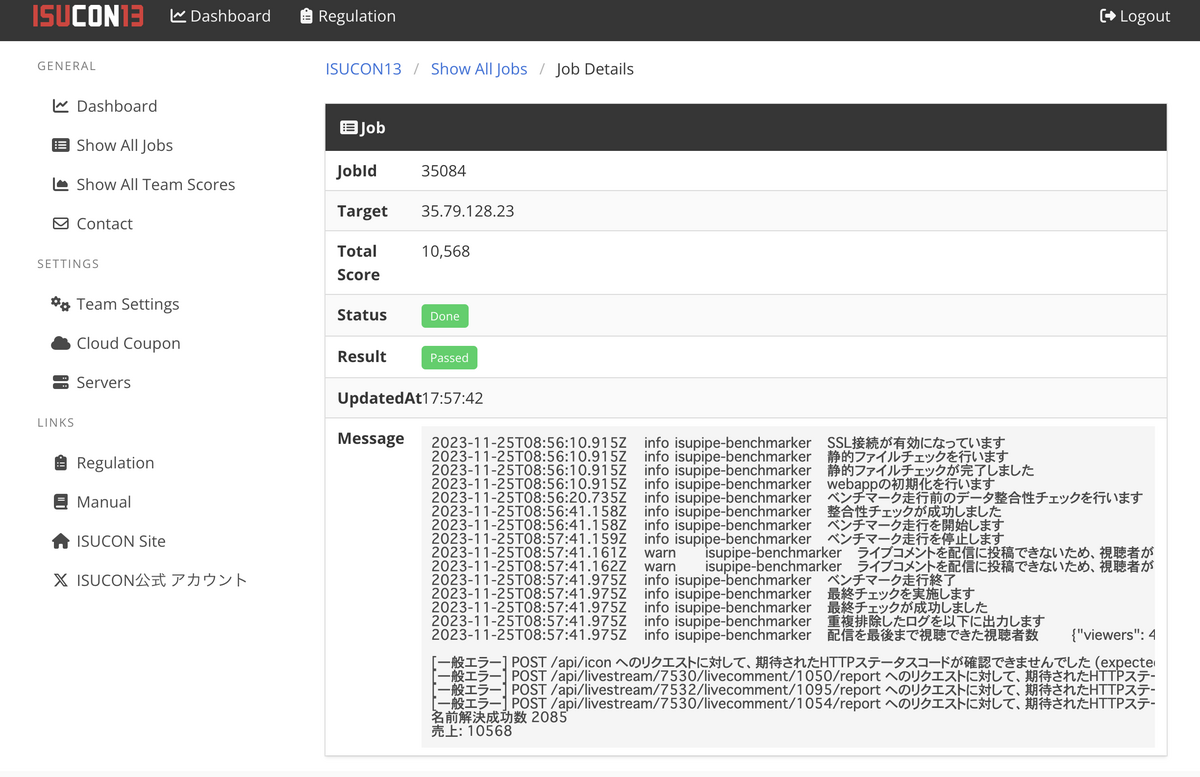Viewport: 1200px width, 777px height.
Task: Open the Manual link in sidebar
Action: 104,502
